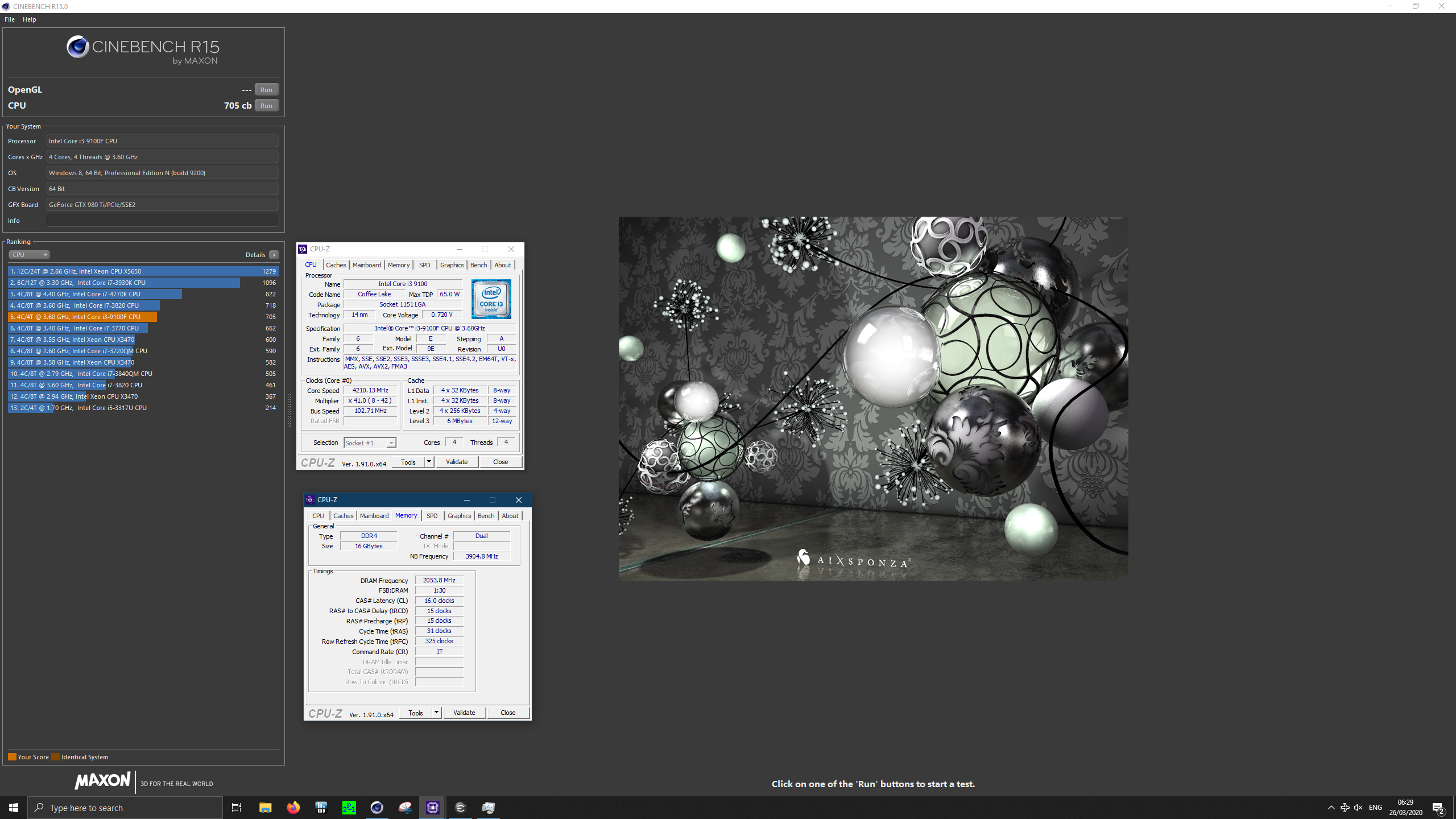Click the Cinebench logo icon in header
The width and height of the screenshot is (1456, 819).
(x=78, y=47)
